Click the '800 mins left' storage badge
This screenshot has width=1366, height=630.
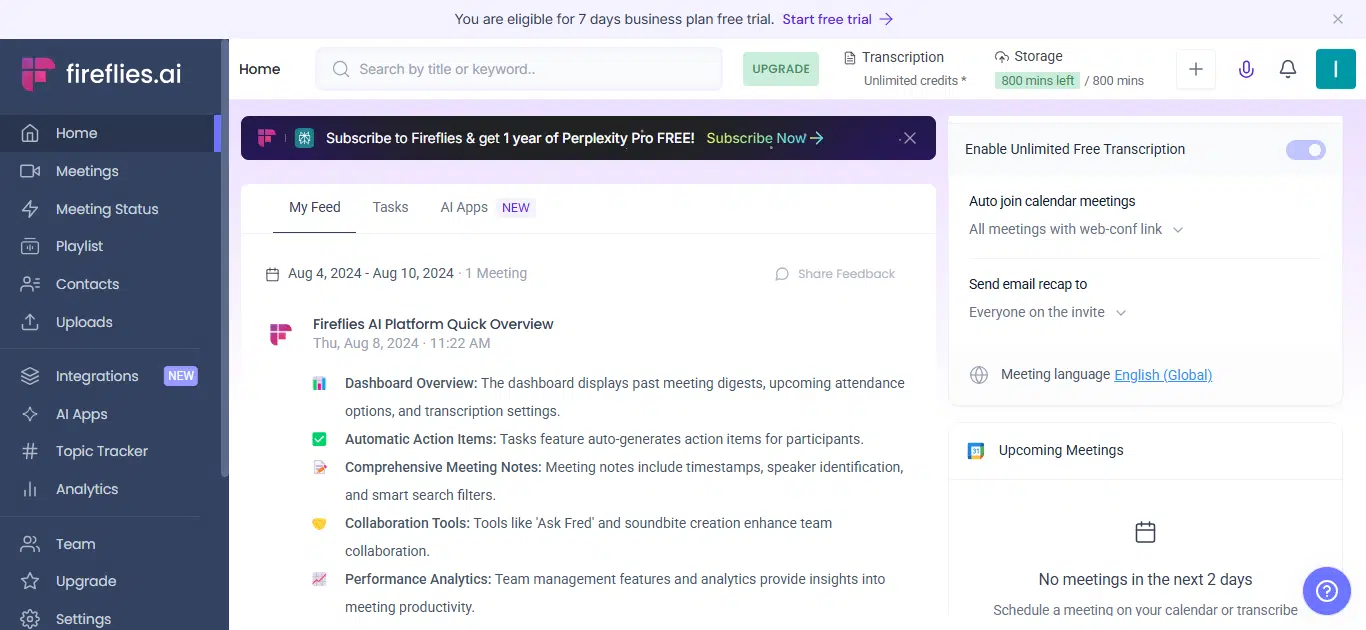pyautogui.click(x=1038, y=81)
